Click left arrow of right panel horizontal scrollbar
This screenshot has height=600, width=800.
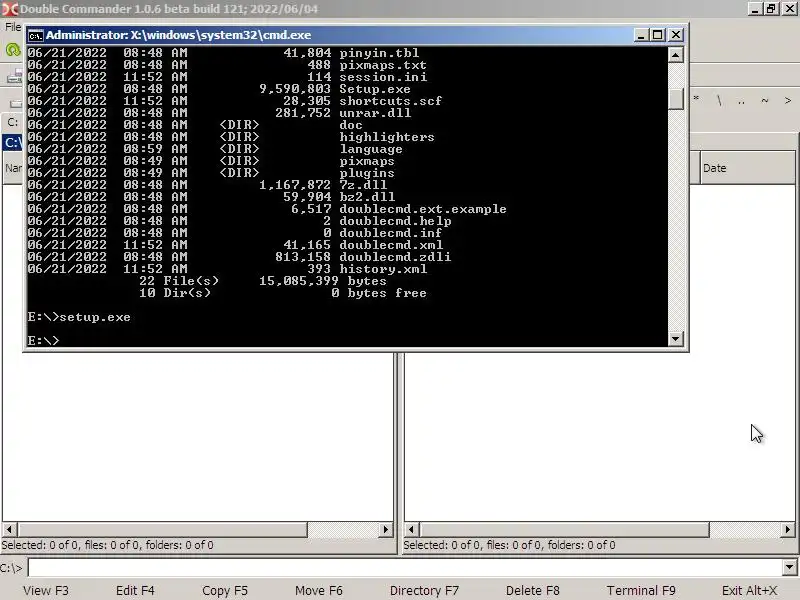tap(411, 530)
